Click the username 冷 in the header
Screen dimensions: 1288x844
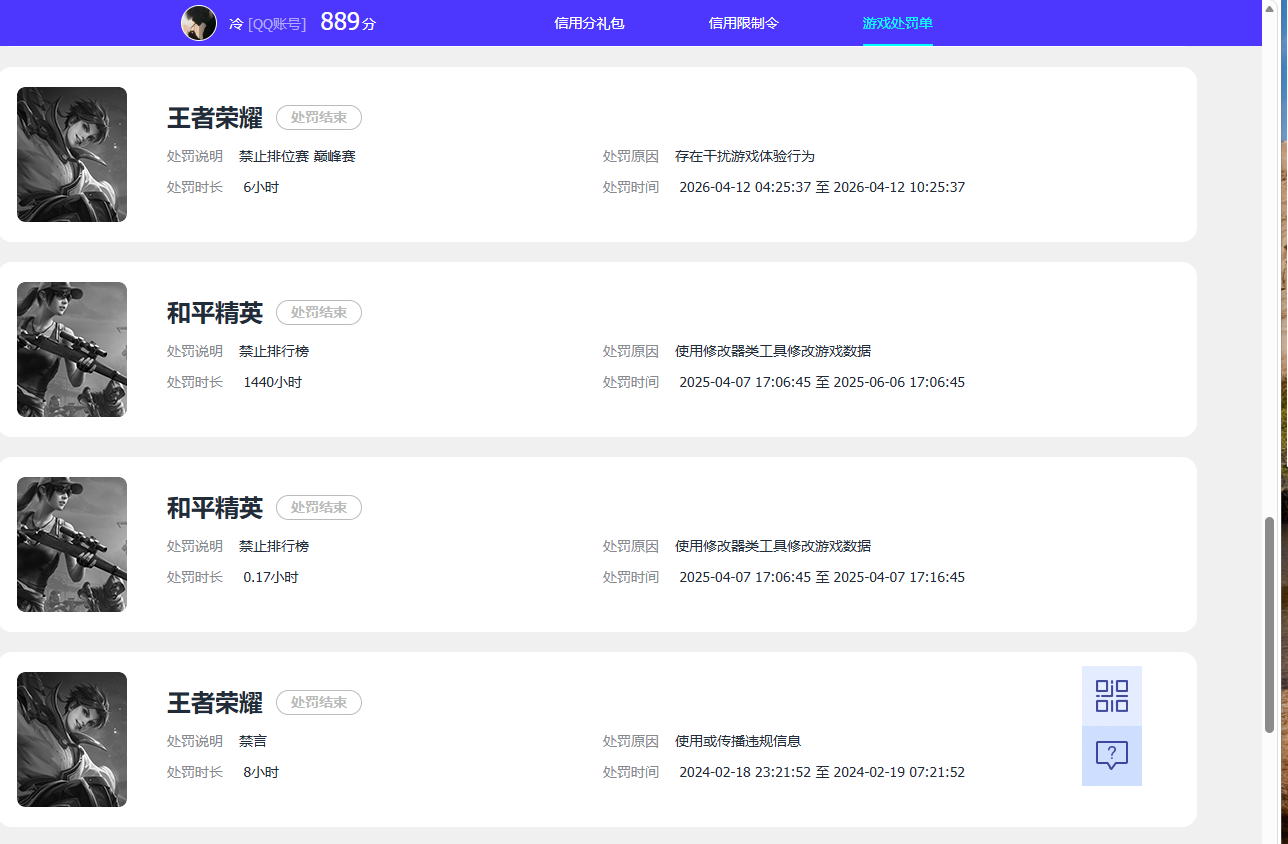tap(236, 23)
